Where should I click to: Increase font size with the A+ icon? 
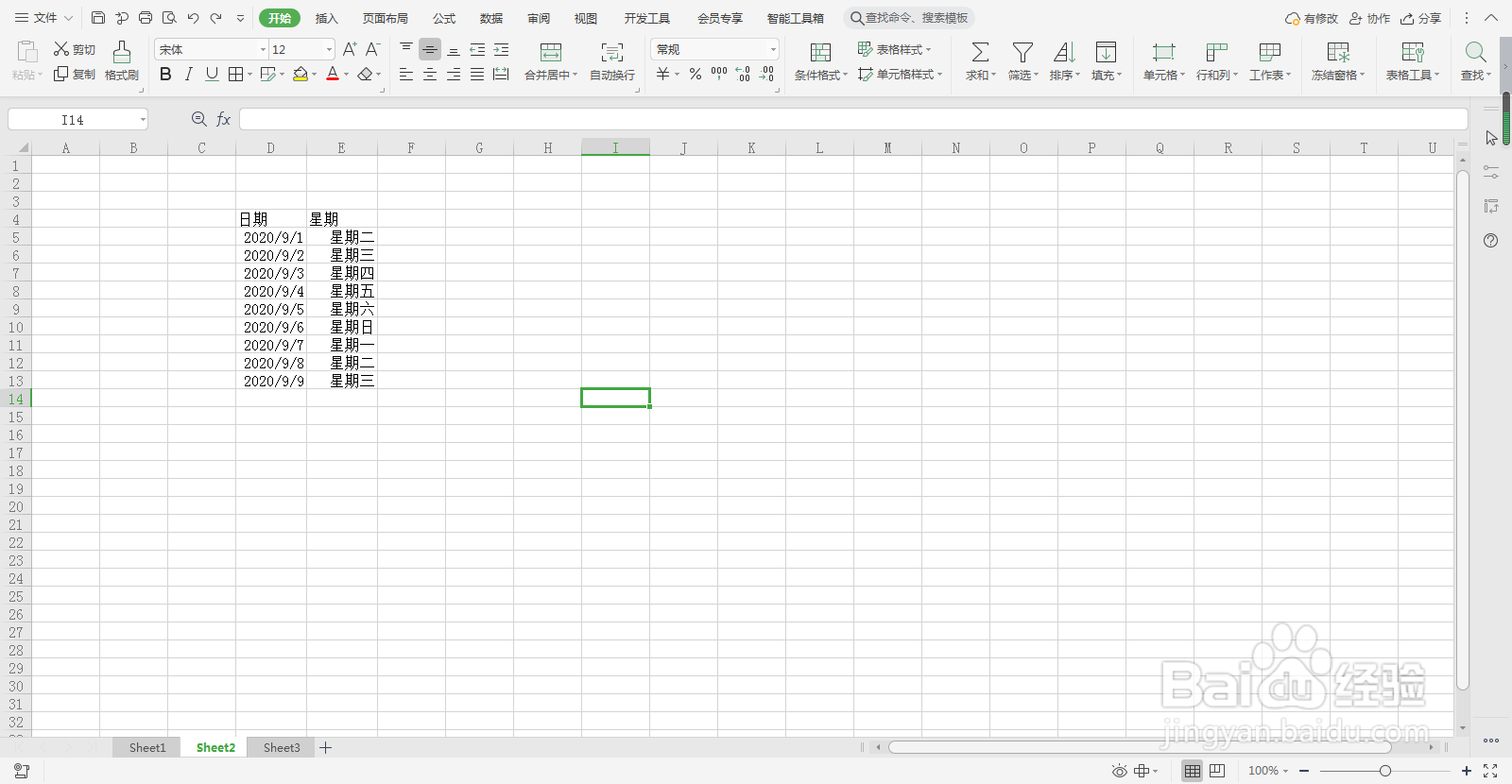(349, 49)
